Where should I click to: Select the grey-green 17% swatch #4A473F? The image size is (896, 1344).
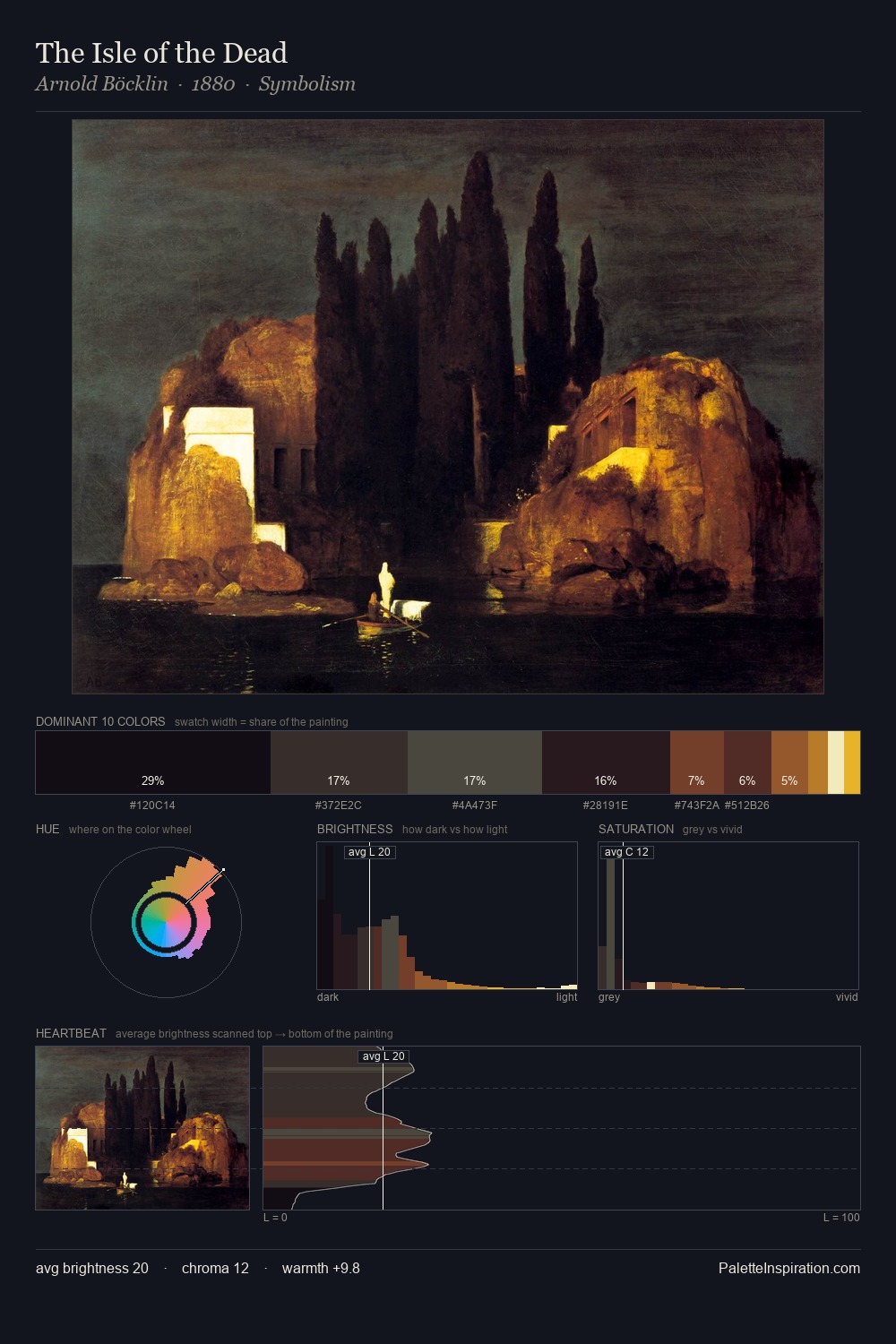(475, 762)
